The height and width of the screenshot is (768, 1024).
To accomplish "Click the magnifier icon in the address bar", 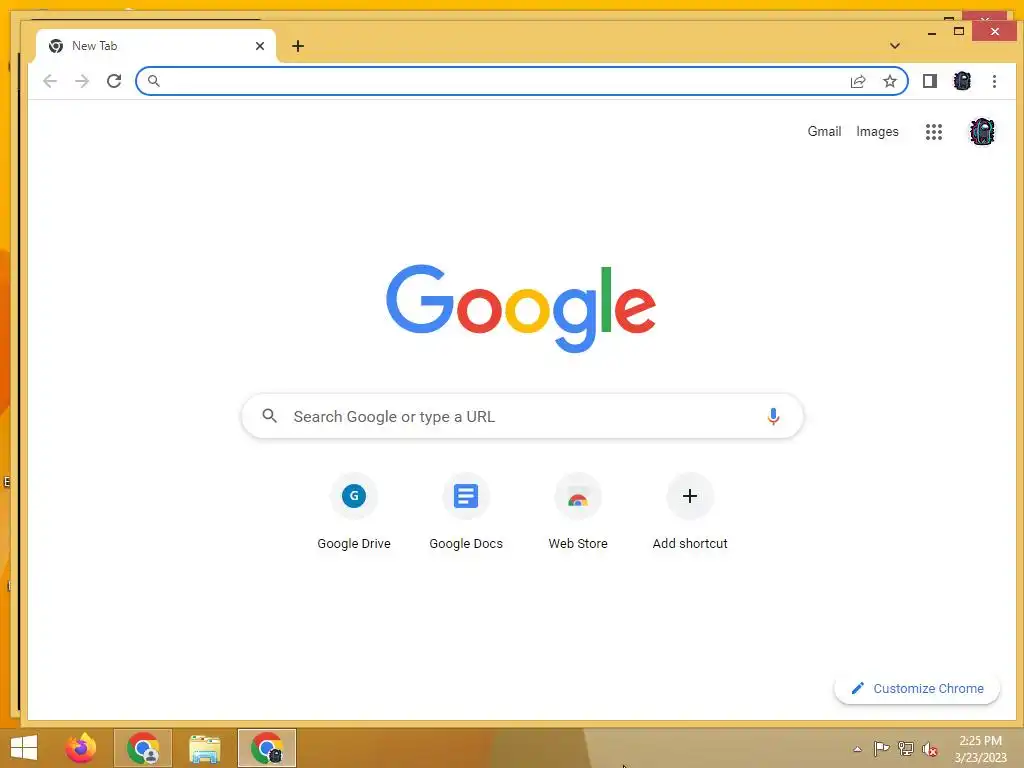I will (153, 81).
